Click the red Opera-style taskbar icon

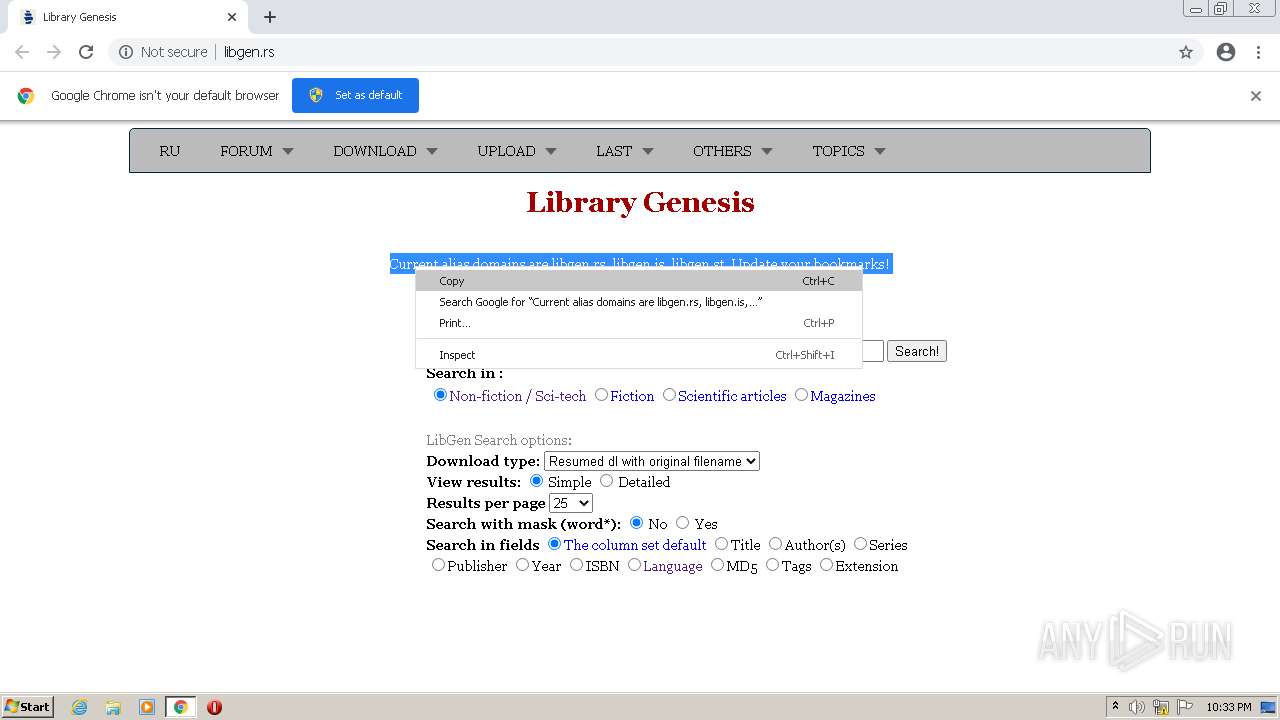pyautogui.click(x=214, y=707)
